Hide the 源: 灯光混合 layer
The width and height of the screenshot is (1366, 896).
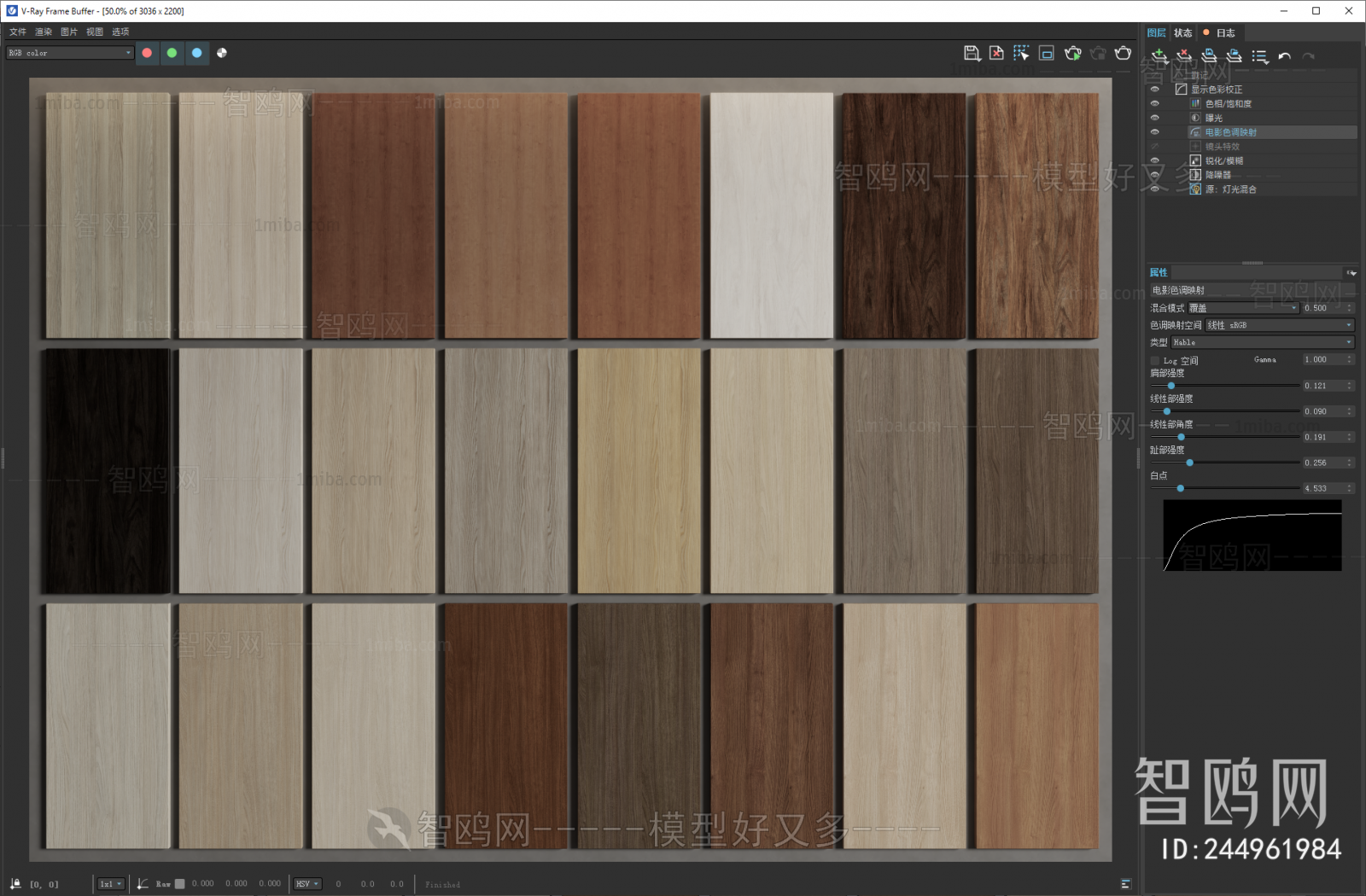coord(1155,189)
